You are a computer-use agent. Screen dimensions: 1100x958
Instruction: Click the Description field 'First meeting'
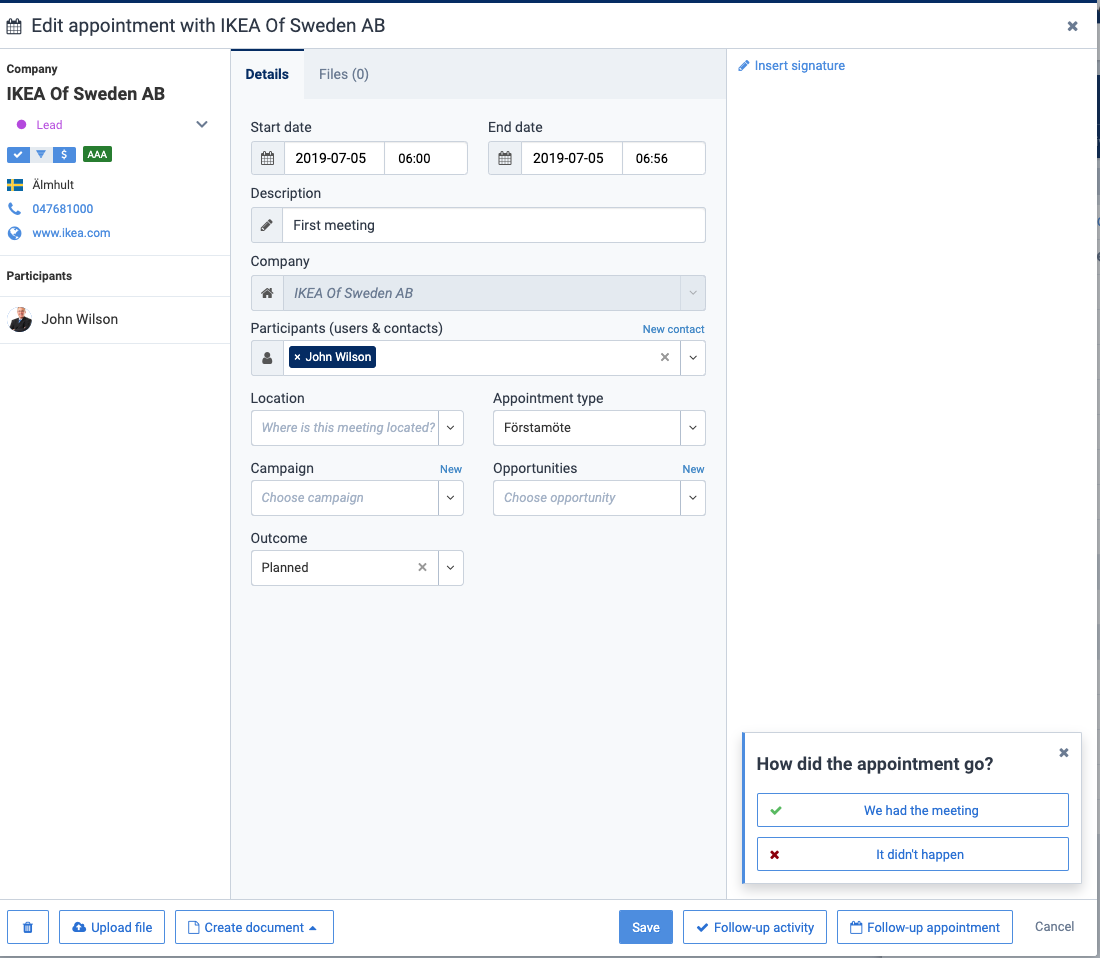pyautogui.click(x=494, y=225)
